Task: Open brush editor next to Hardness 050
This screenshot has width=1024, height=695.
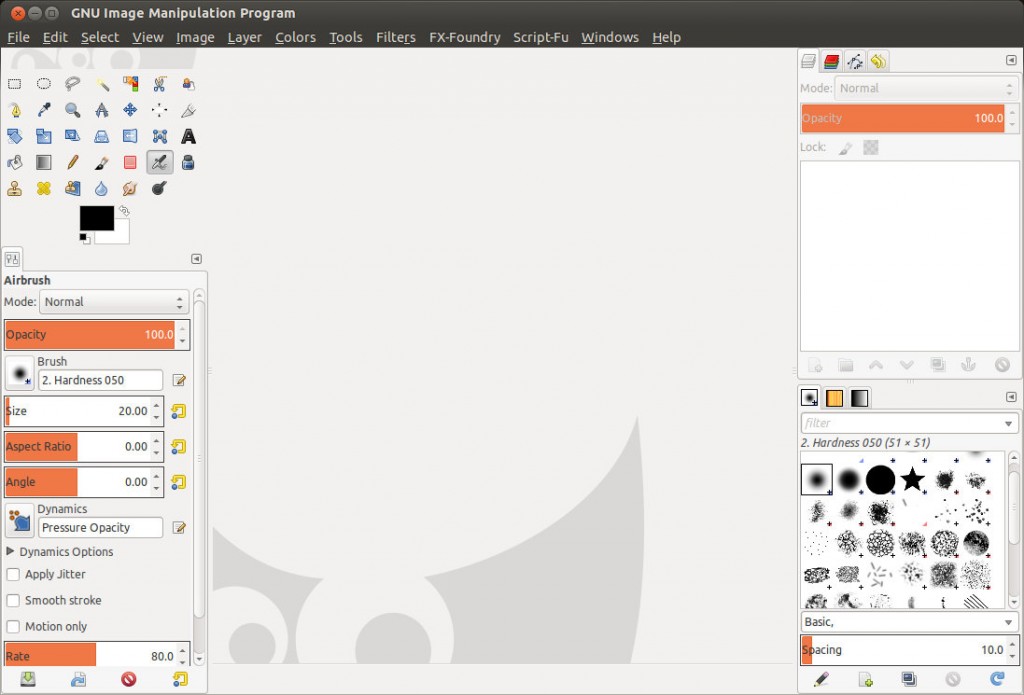Action: click(179, 380)
